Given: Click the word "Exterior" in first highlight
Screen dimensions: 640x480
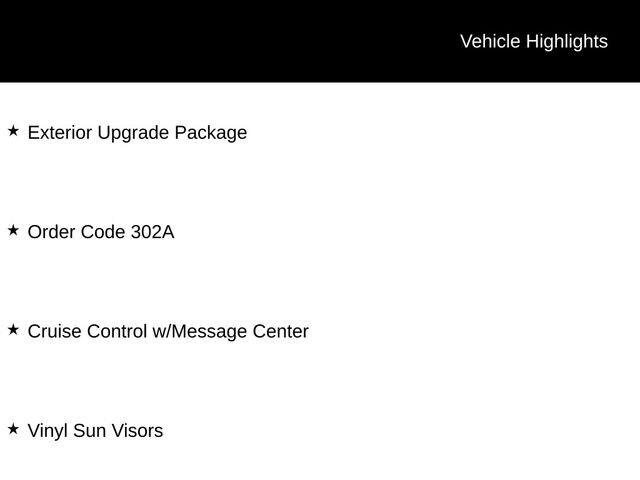Looking at the screenshot, I should (x=60, y=132).
